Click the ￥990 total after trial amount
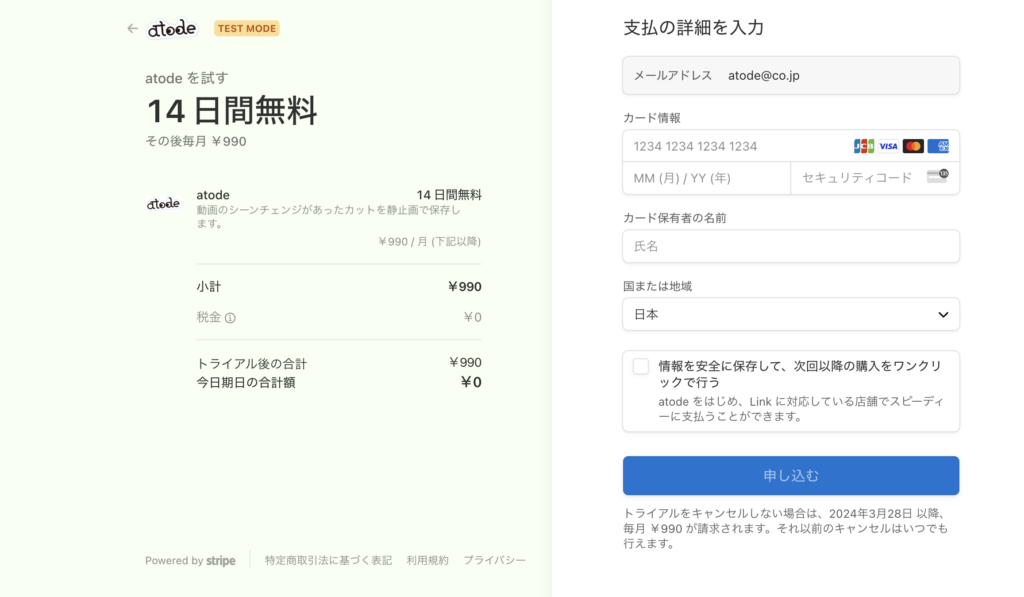 465,363
